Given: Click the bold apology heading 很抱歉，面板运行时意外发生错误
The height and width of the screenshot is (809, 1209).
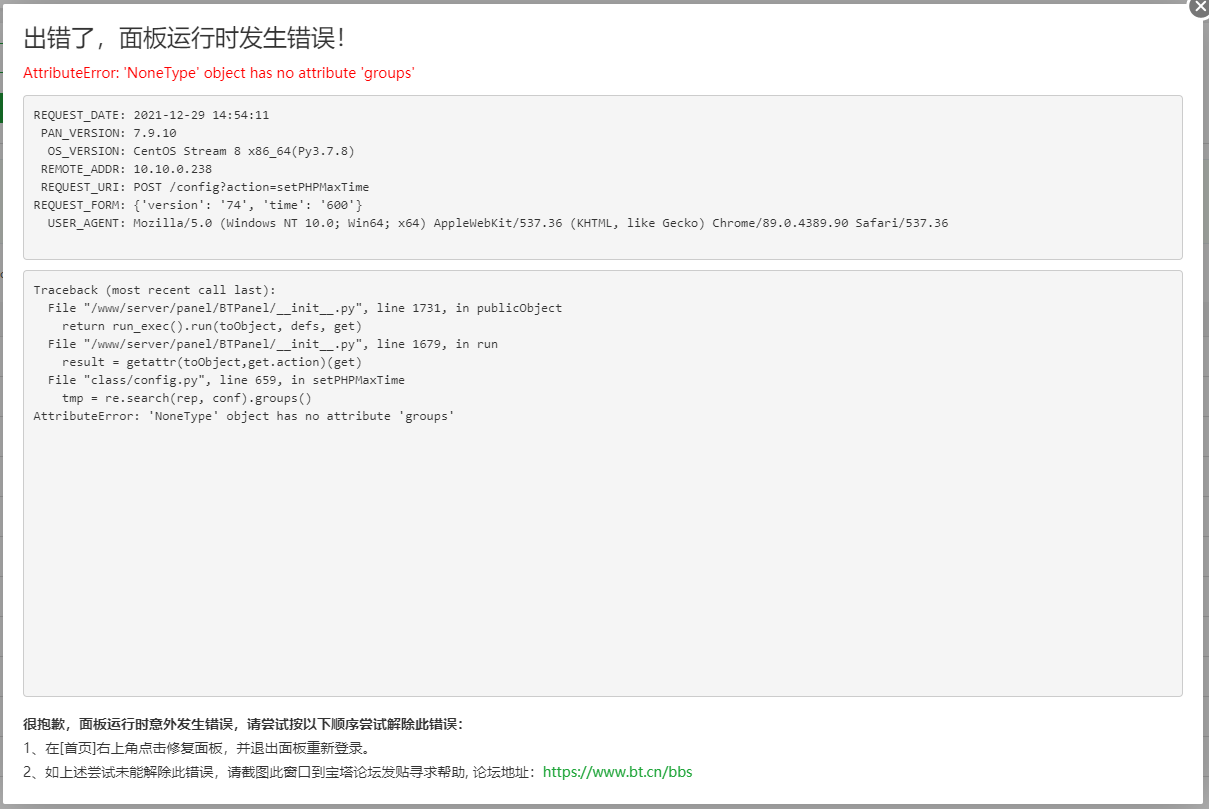Looking at the screenshot, I should tap(243, 724).
